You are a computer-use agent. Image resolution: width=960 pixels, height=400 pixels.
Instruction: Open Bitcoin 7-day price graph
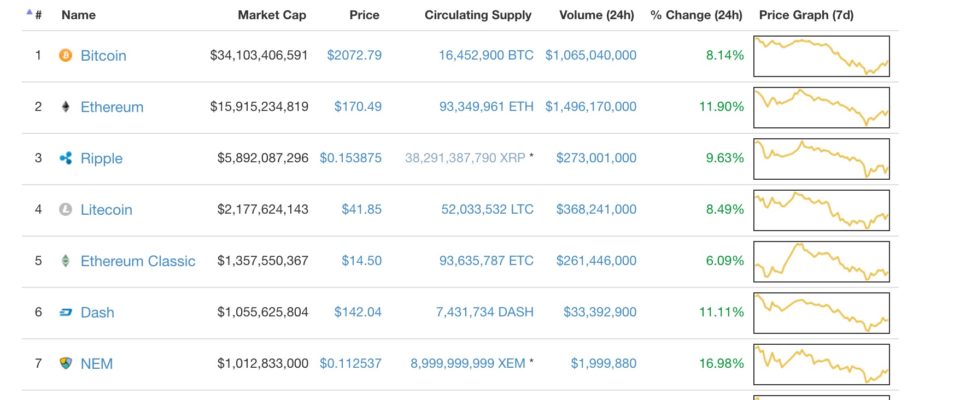pyautogui.click(x=821, y=56)
